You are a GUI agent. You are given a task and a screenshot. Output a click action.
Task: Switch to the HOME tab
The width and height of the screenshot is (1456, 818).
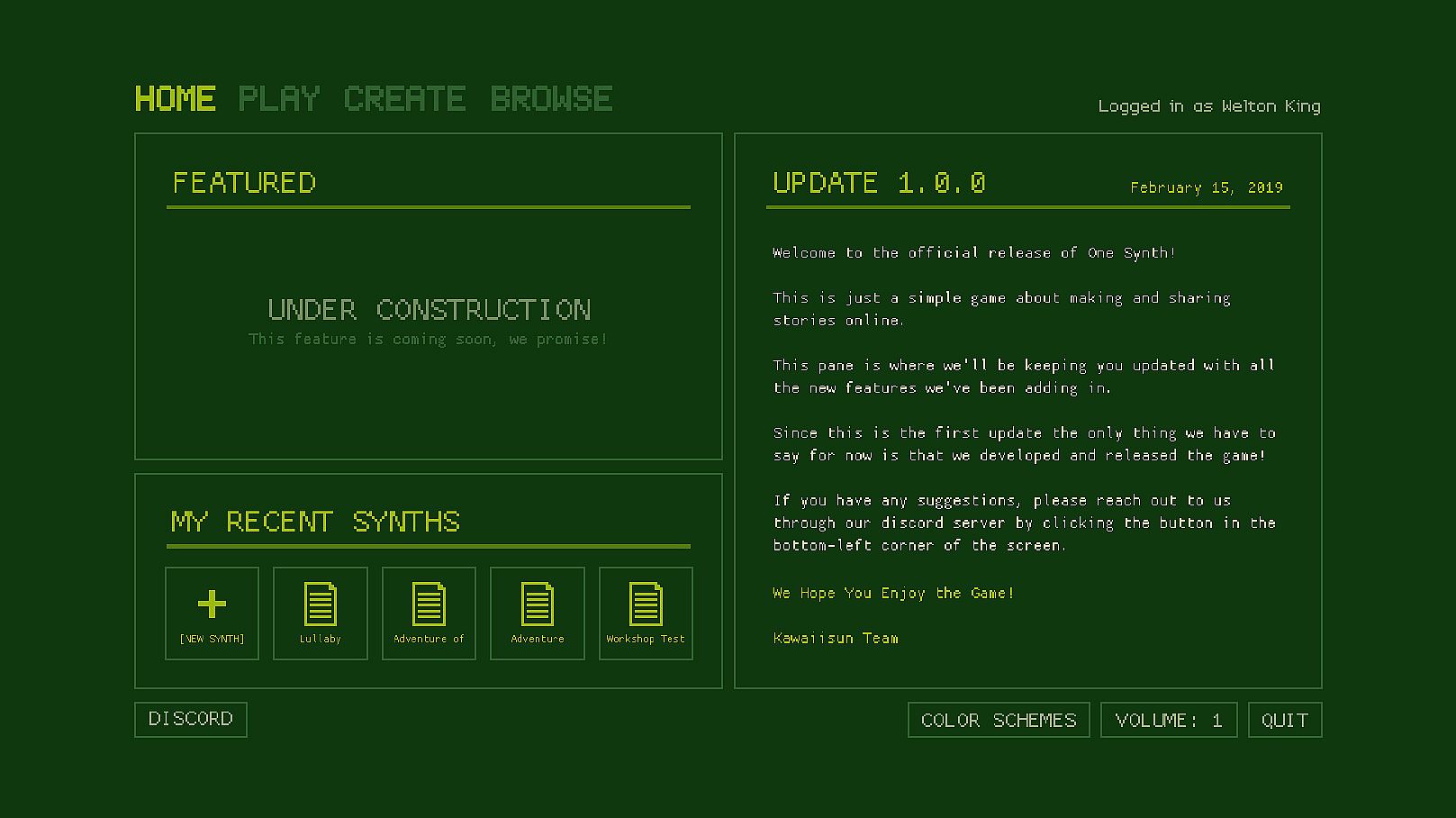176,98
